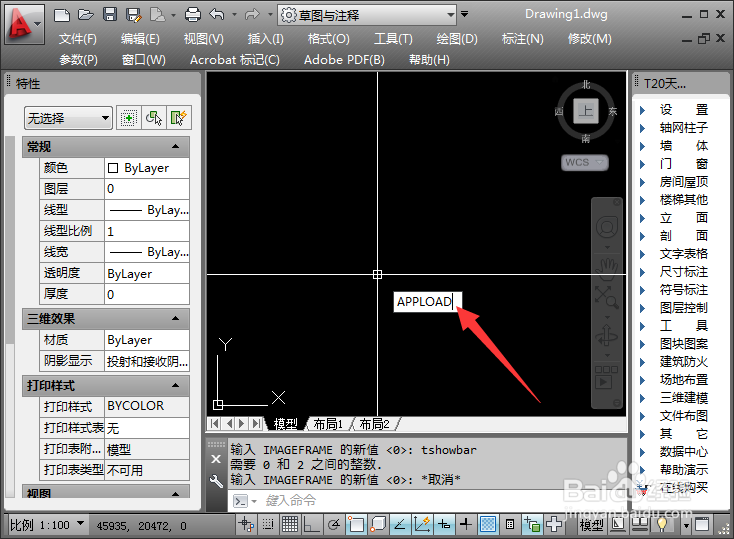Click the Open file folder icon
This screenshot has height=539, width=734.
pos(86,15)
